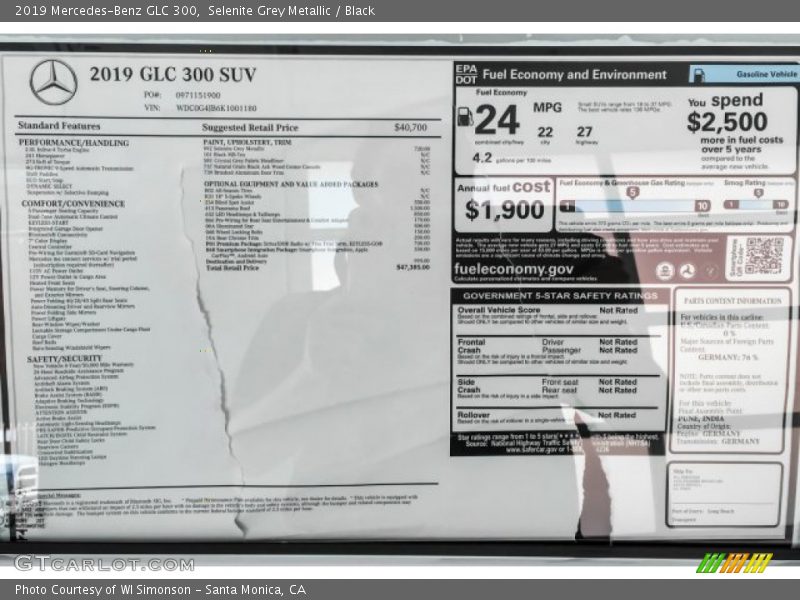Click the 22 city MPG value
The width and height of the screenshot is (800, 600).
[x=545, y=132]
